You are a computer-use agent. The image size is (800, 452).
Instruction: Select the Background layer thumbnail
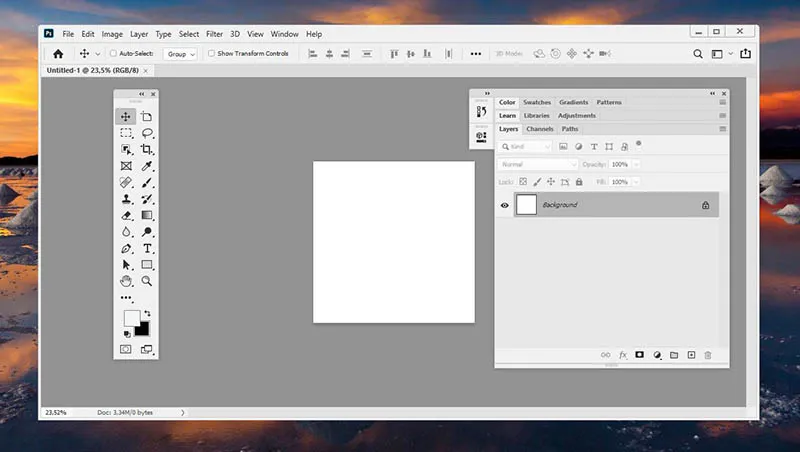(x=526, y=205)
